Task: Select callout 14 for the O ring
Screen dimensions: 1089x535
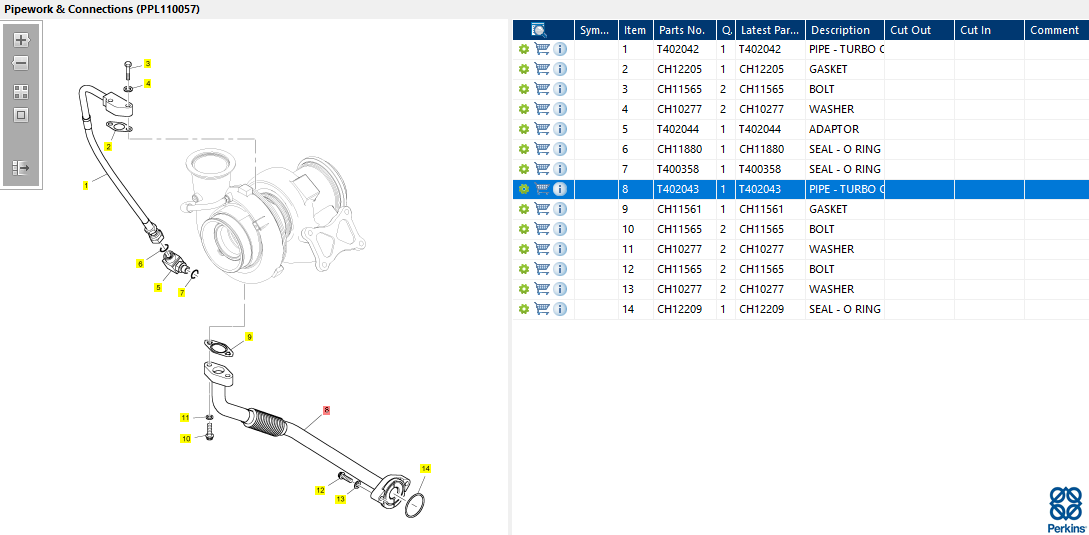Action: 426,468
